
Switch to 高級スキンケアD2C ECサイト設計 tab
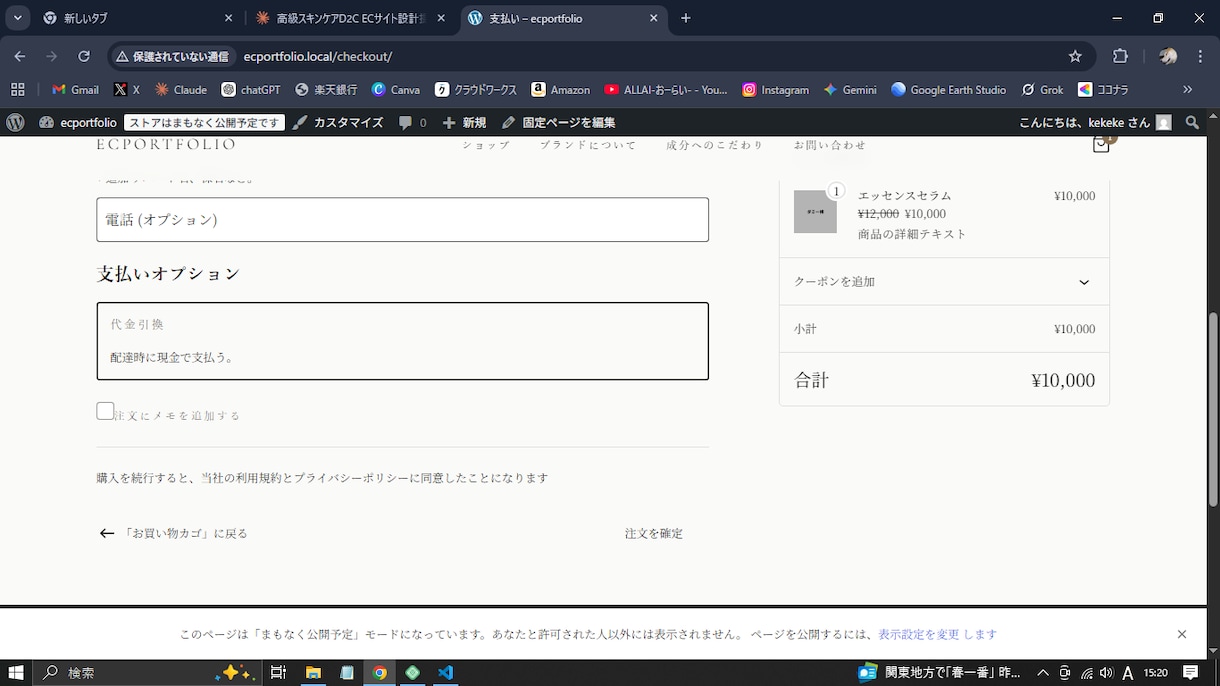tap(350, 18)
